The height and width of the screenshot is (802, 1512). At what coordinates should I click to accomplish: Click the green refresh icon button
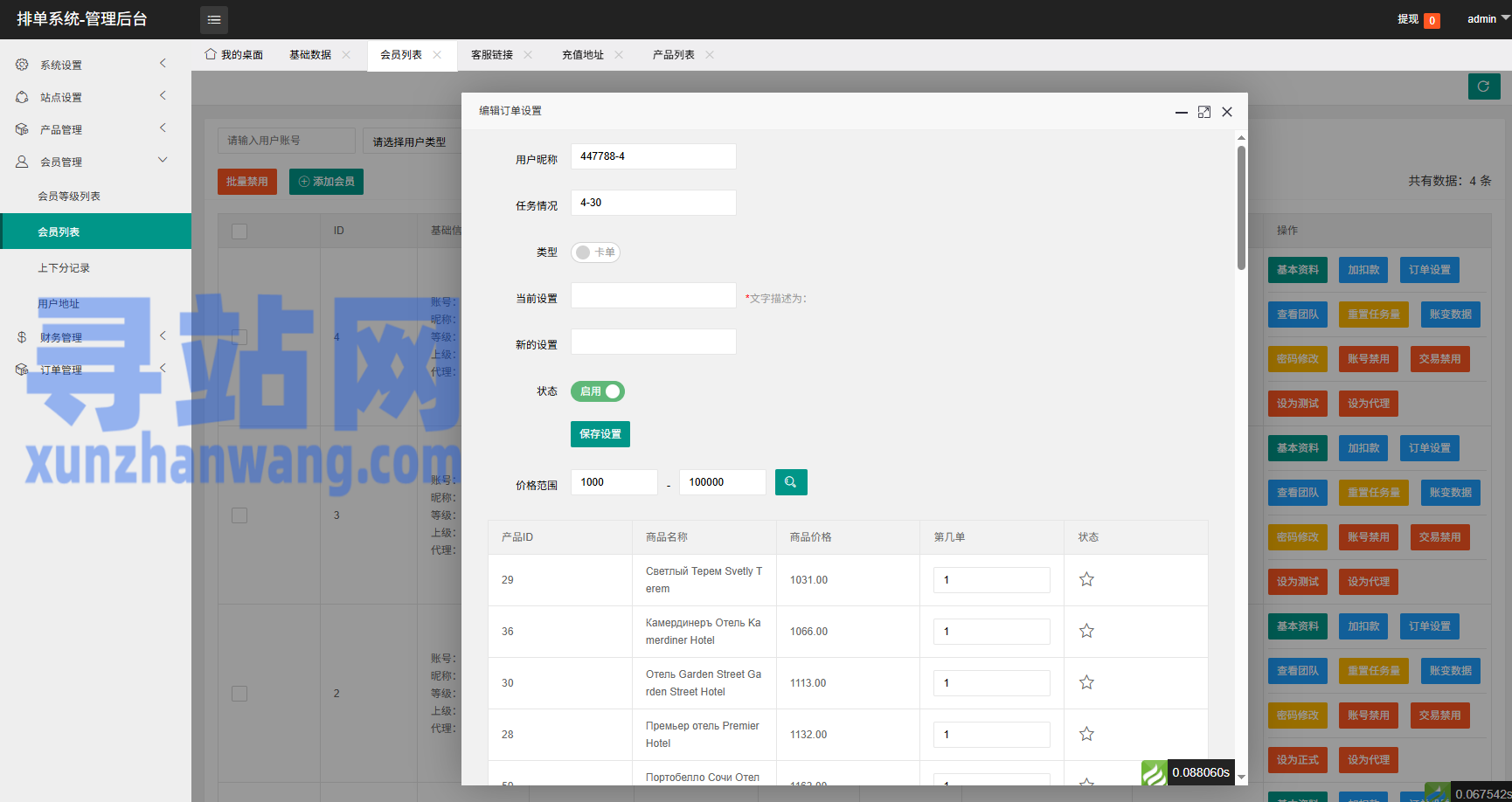(x=1483, y=86)
